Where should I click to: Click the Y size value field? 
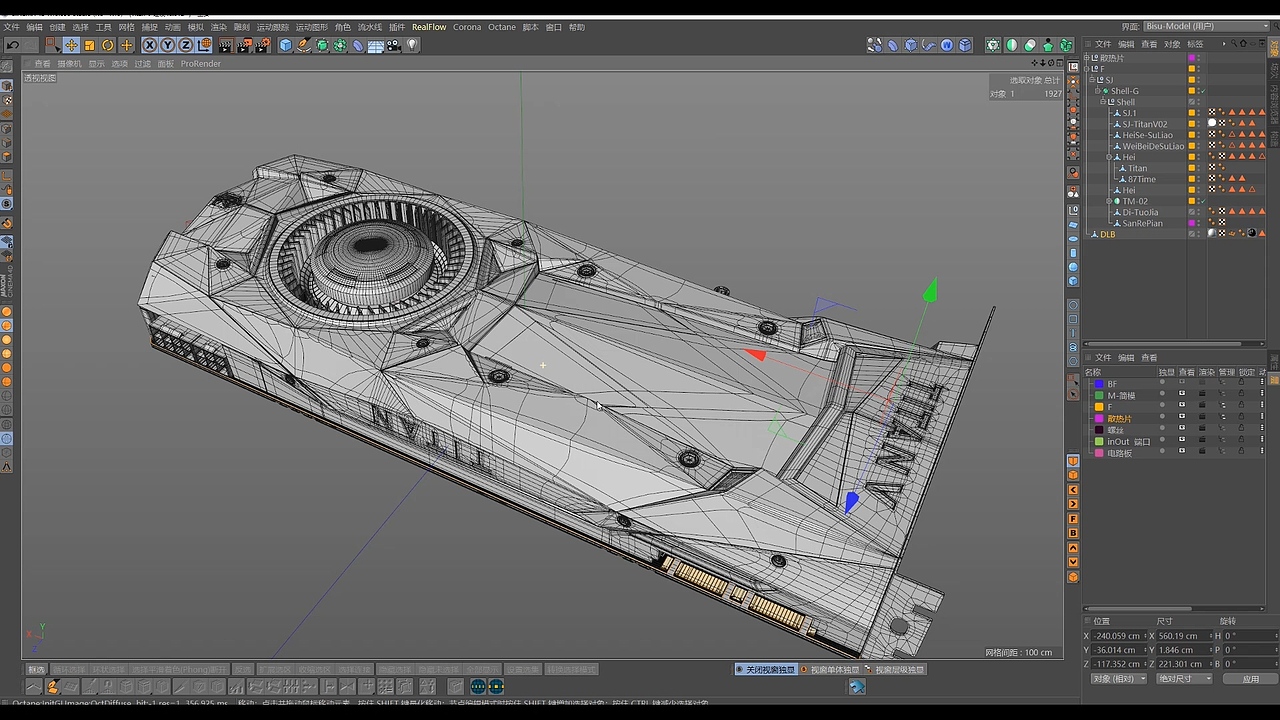coord(1183,650)
